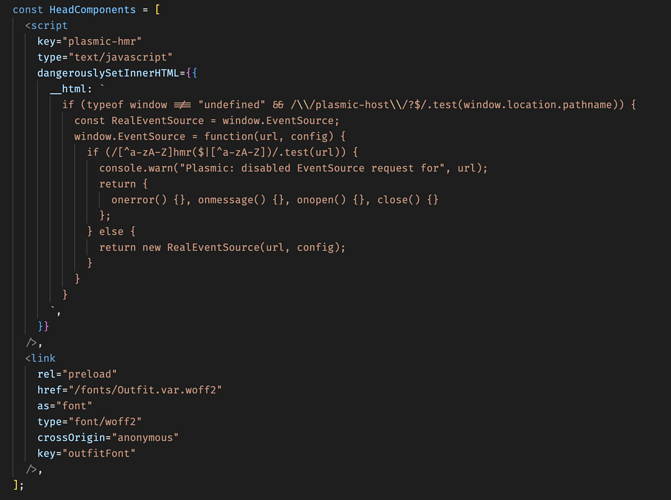671x500 pixels.
Task: Click the hmr regular expression pattern
Action: pos(195,152)
